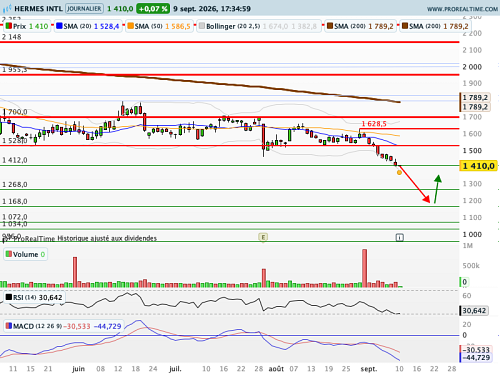Click the Volume red-green icon
This screenshot has width=500, height=375.
9,254
